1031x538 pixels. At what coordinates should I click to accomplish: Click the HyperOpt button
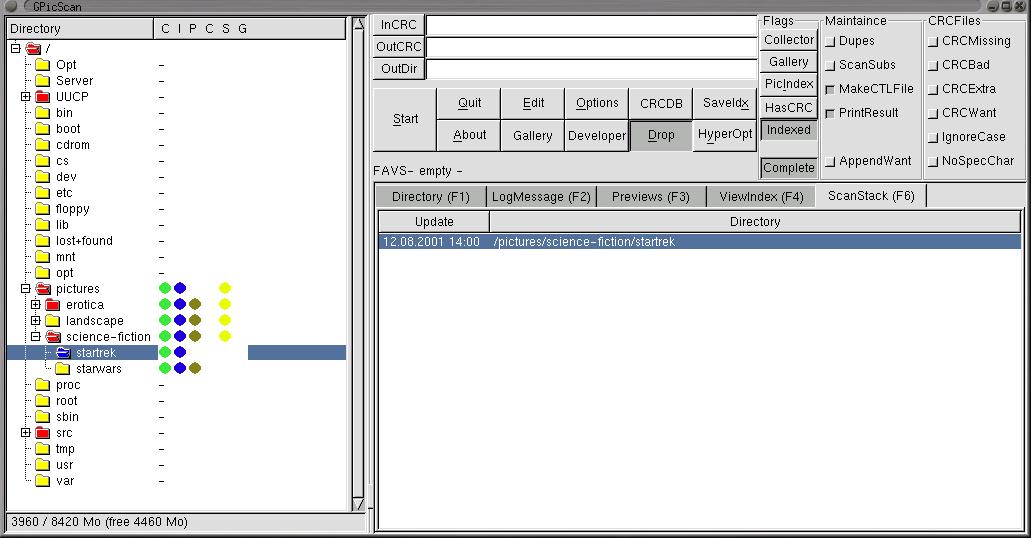point(725,135)
